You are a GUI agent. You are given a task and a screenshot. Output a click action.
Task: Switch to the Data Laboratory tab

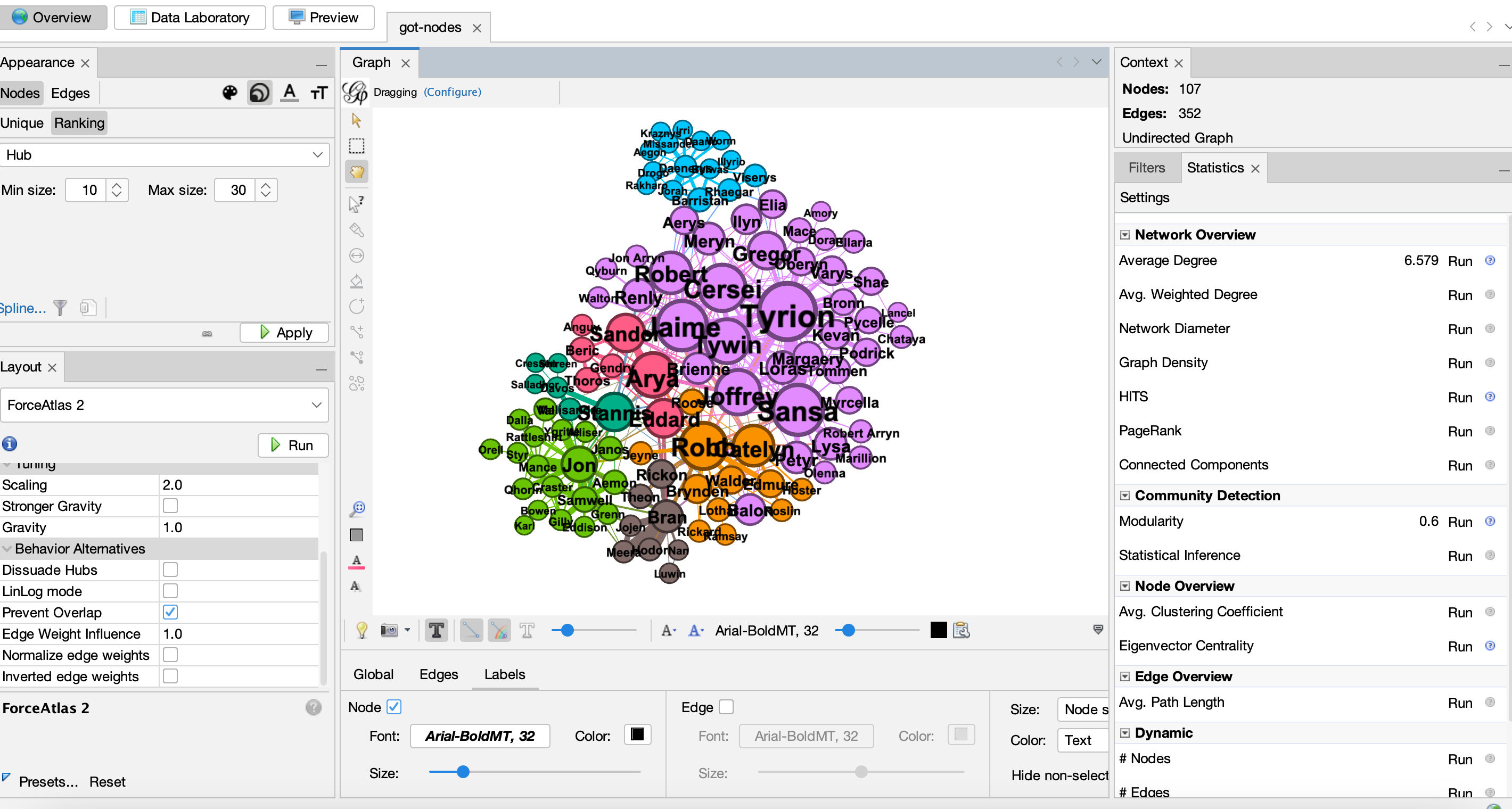[x=190, y=17]
